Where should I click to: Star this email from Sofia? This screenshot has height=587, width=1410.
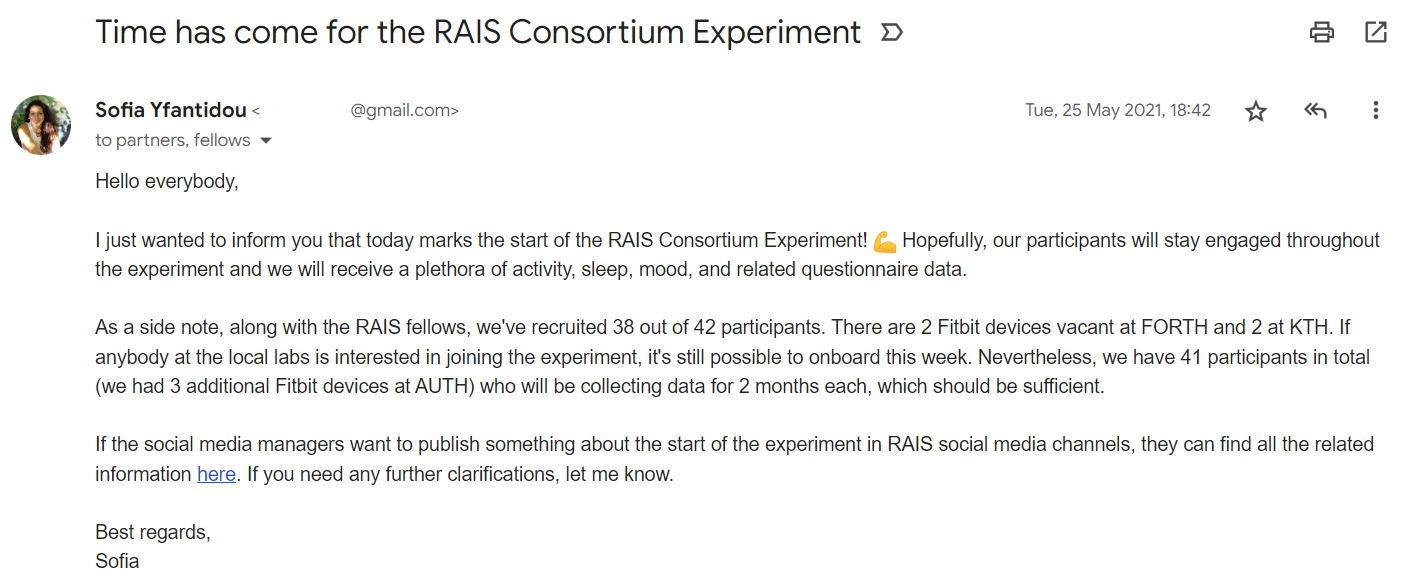tap(1256, 111)
